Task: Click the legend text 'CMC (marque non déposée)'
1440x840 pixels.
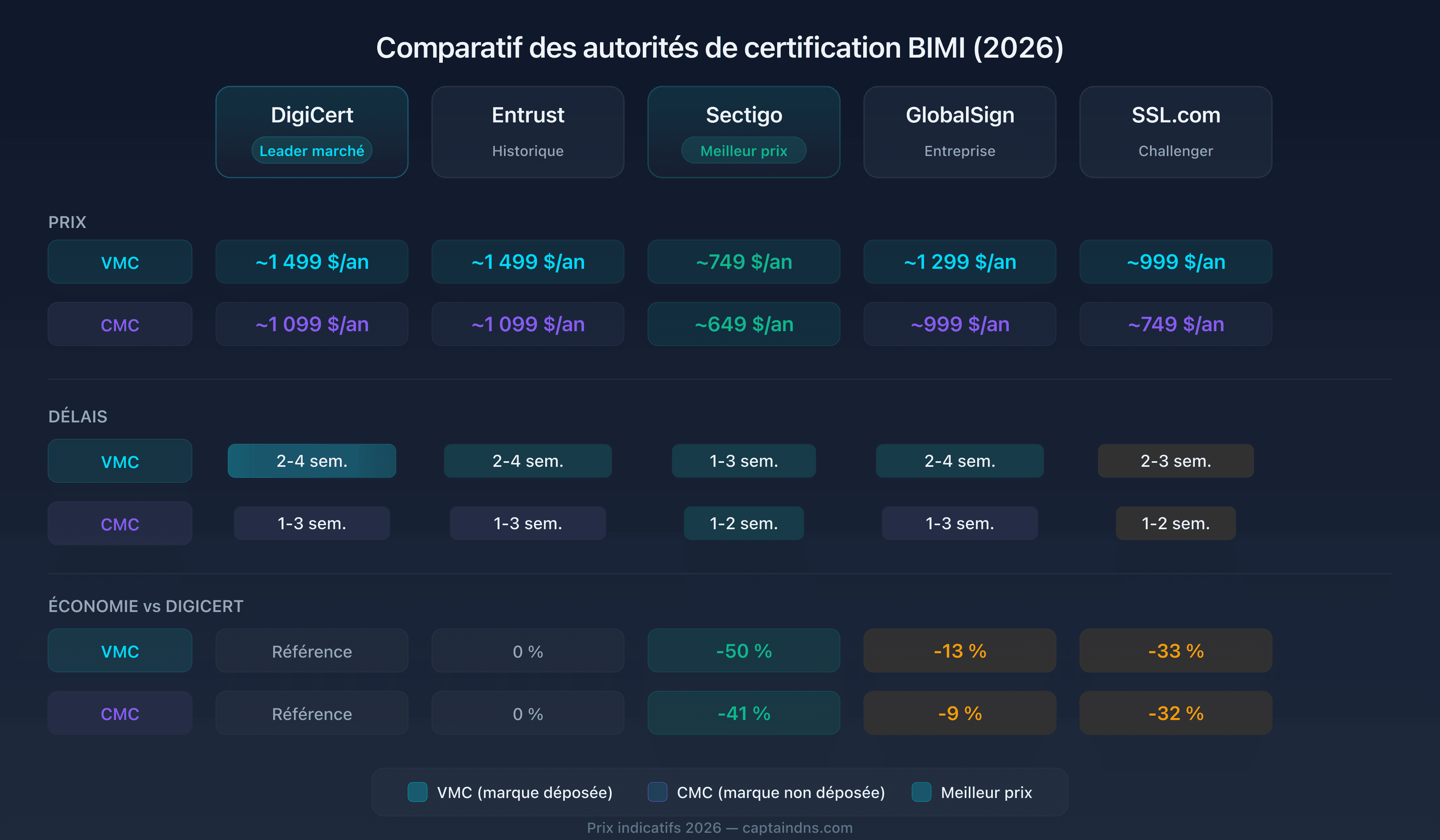Action: pyautogui.click(x=780, y=792)
